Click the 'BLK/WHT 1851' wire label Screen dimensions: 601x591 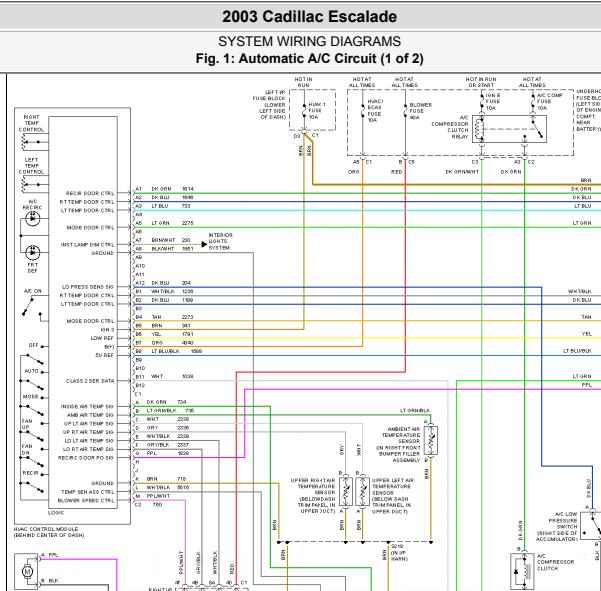point(172,249)
